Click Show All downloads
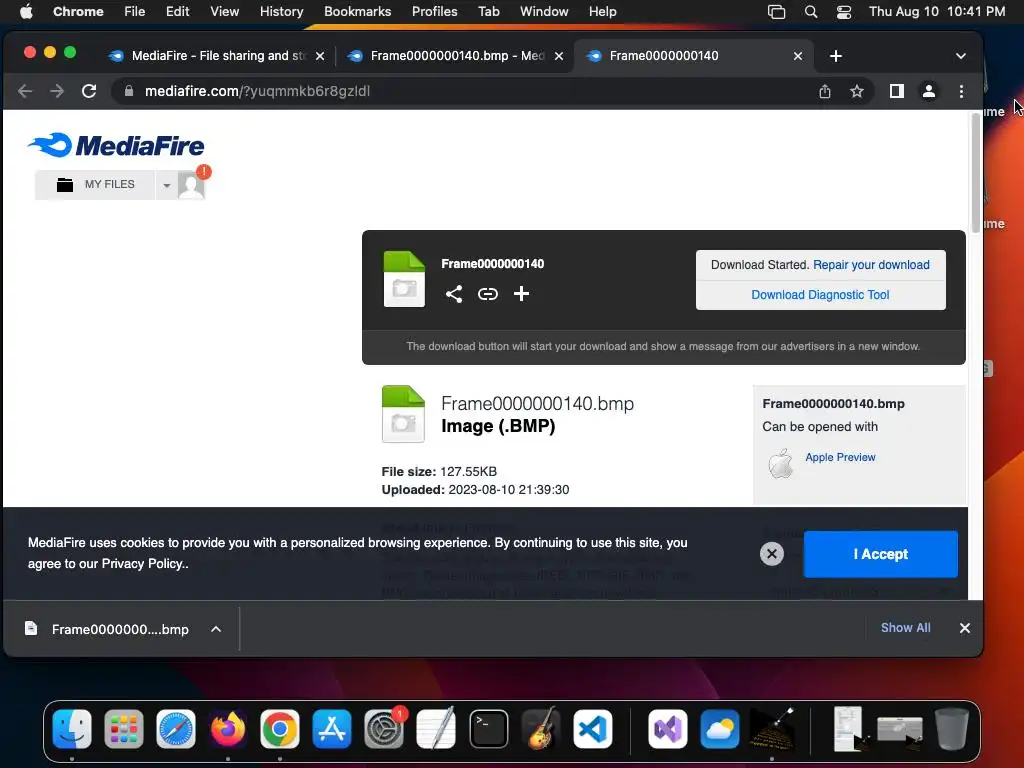 [x=905, y=628]
